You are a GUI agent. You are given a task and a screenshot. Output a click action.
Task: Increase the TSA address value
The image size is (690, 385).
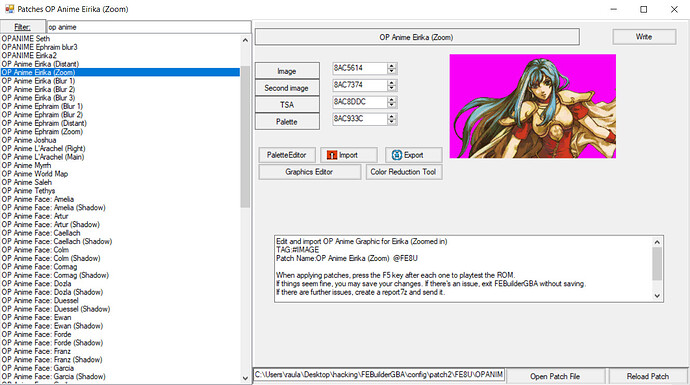click(x=392, y=99)
